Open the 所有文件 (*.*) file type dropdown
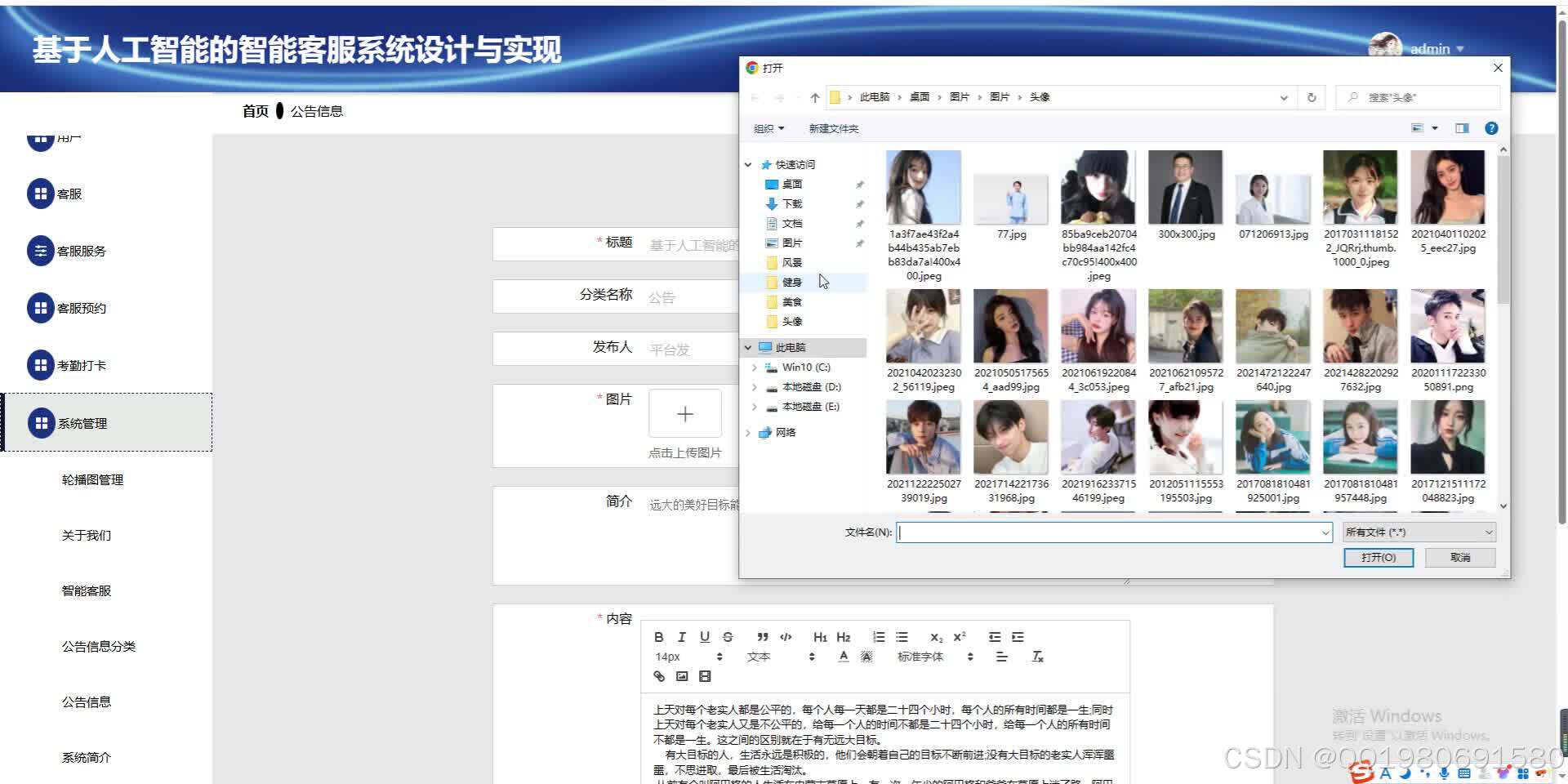The width and height of the screenshot is (1568, 784). point(1418,532)
